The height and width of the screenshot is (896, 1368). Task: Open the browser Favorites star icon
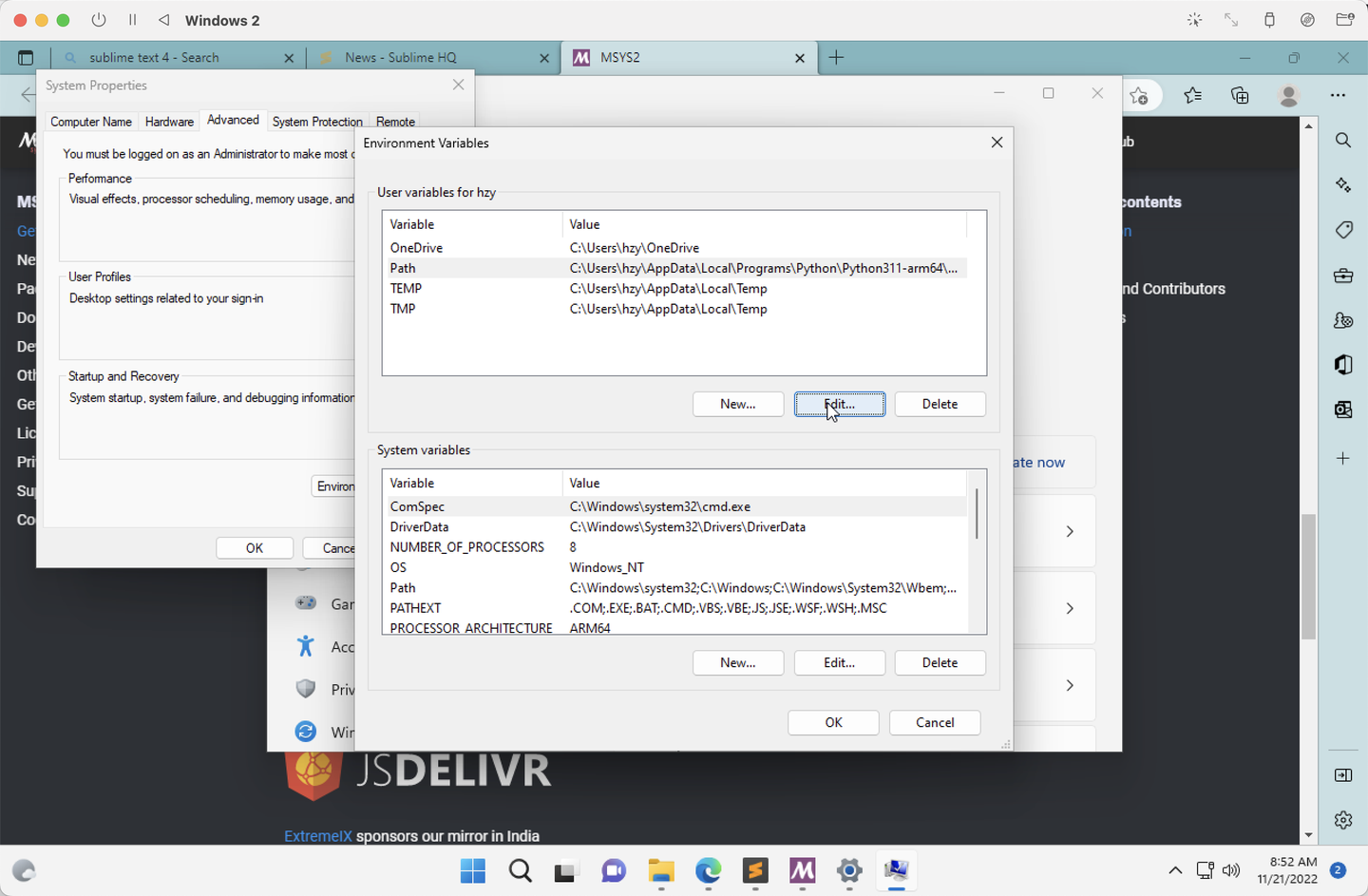tap(1192, 95)
